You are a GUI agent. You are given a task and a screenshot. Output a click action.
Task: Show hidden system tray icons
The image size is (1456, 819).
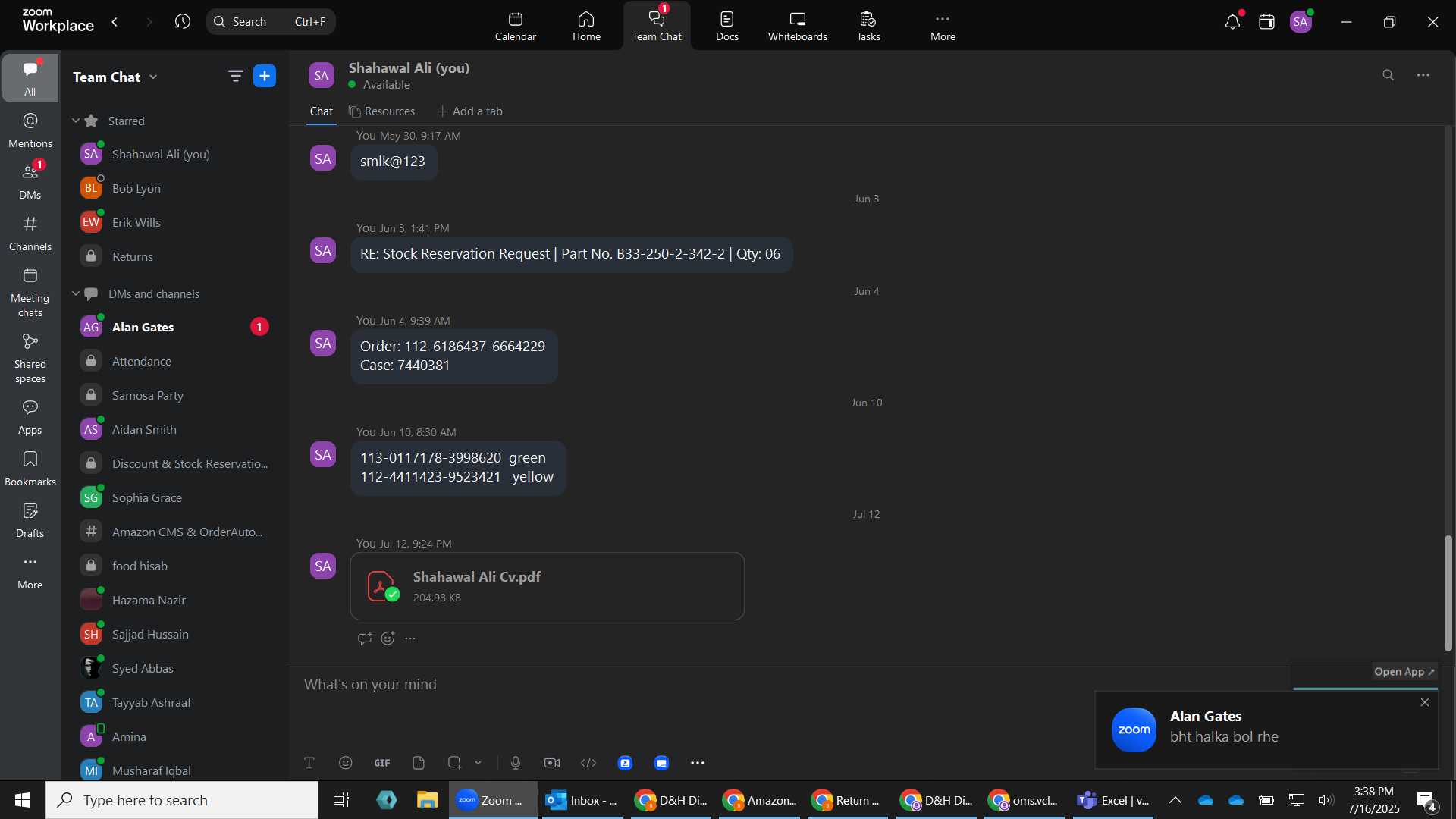(x=1175, y=800)
